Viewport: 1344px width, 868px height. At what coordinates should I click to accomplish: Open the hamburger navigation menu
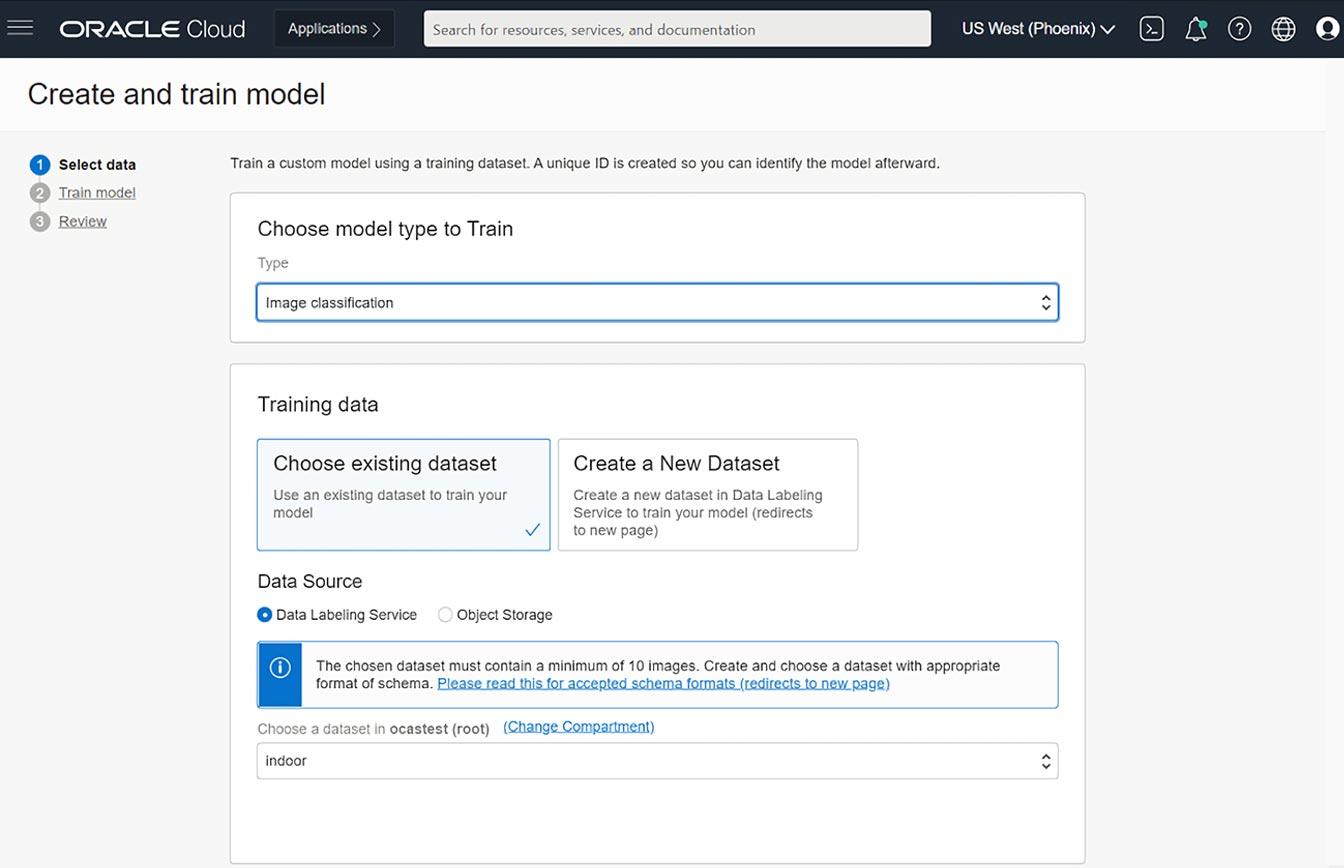point(20,28)
